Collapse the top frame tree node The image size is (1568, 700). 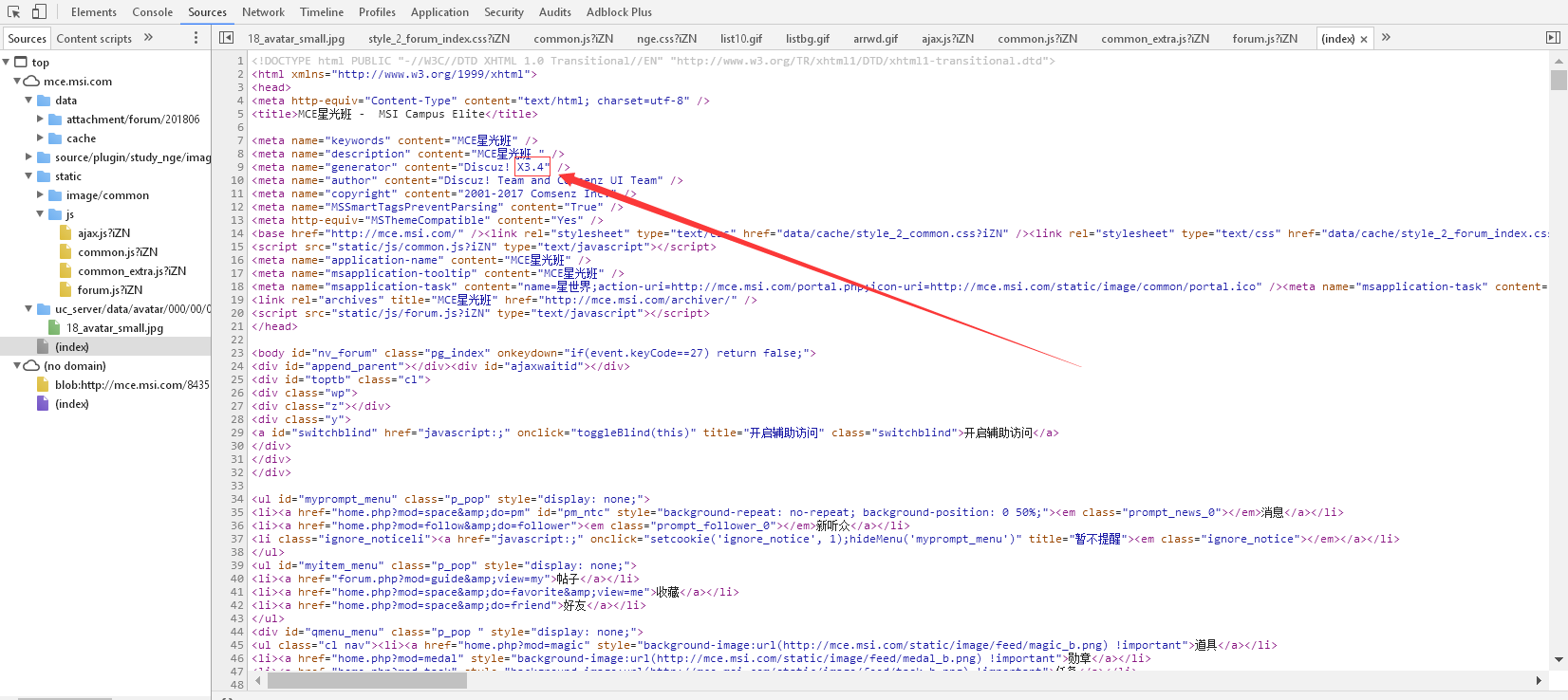(7, 62)
